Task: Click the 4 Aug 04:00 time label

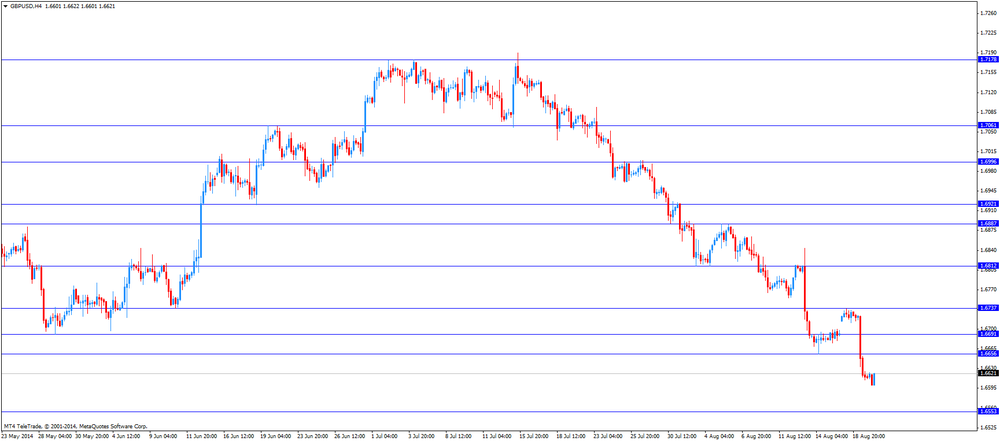Action: pos(721,437)
